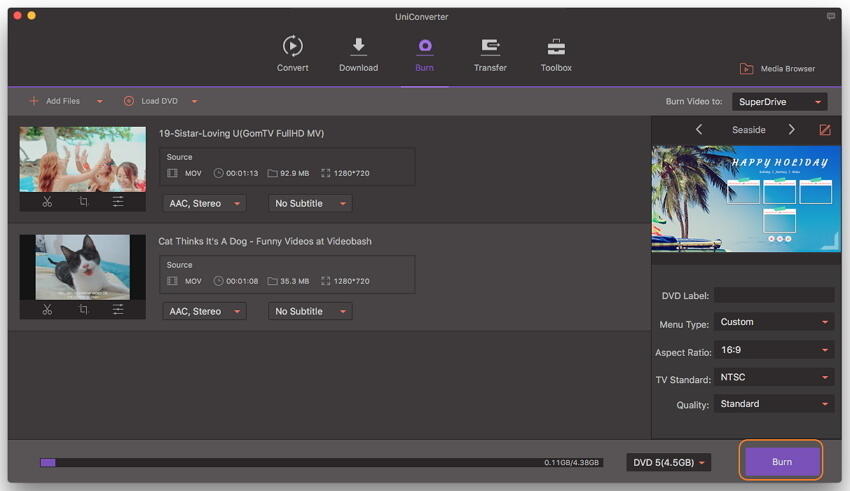Image resolution: width=850 pixels, height=491 pixels.
Task: Open the Media Browser
Action: pos(777,69)
